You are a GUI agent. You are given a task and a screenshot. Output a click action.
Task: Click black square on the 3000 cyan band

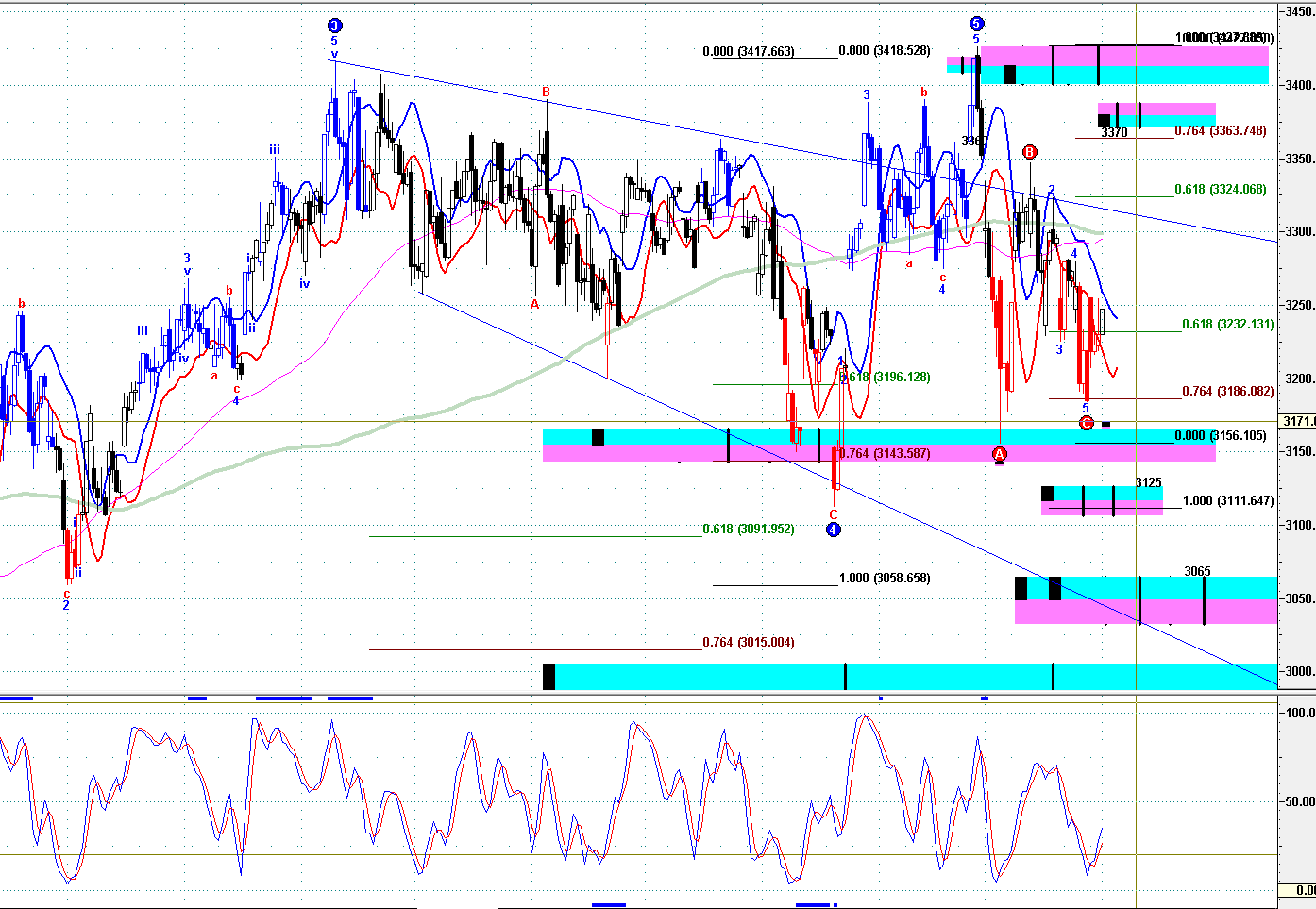[x=549, y=677]
